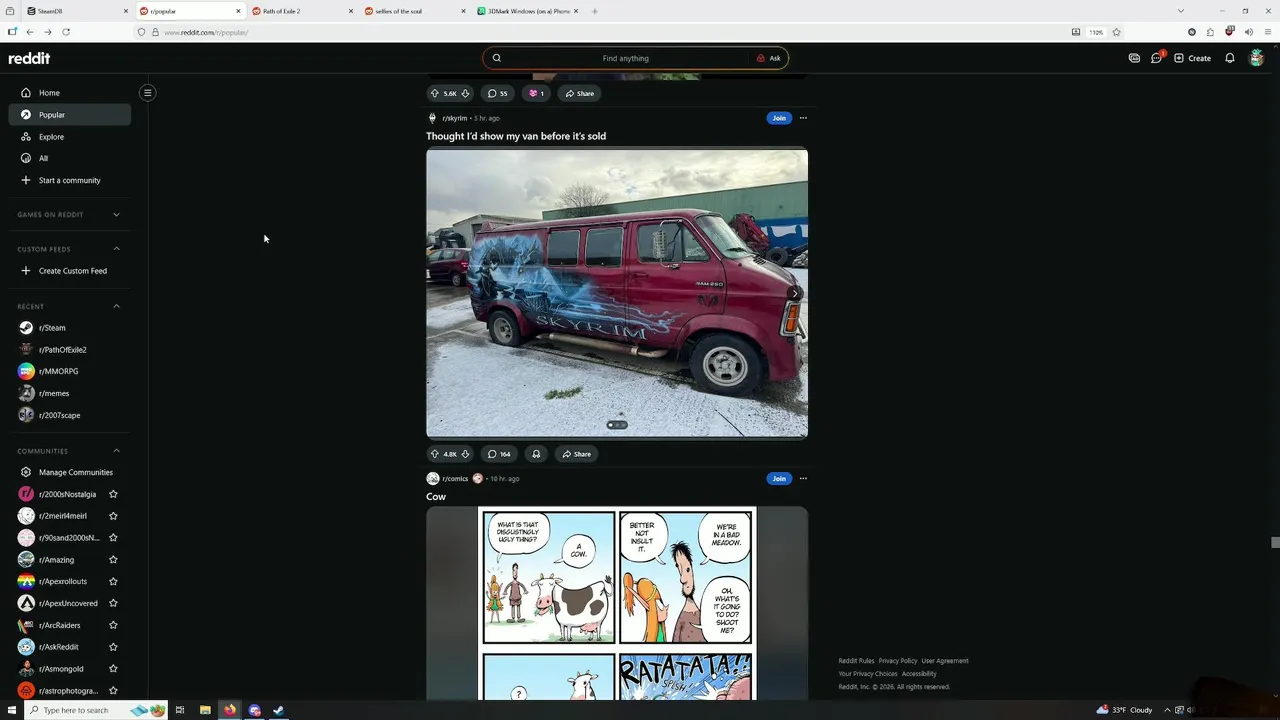1280x720 pixels.
Task: Favorite r/ApexUncovered with its star
Action: [113, 603]
